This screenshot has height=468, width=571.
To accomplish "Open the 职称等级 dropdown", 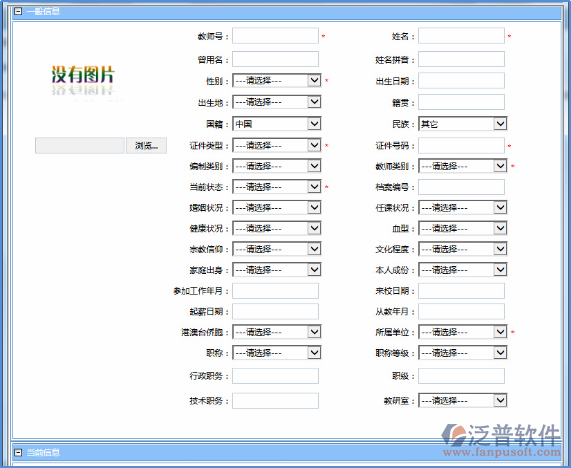I will coord(462,353).
